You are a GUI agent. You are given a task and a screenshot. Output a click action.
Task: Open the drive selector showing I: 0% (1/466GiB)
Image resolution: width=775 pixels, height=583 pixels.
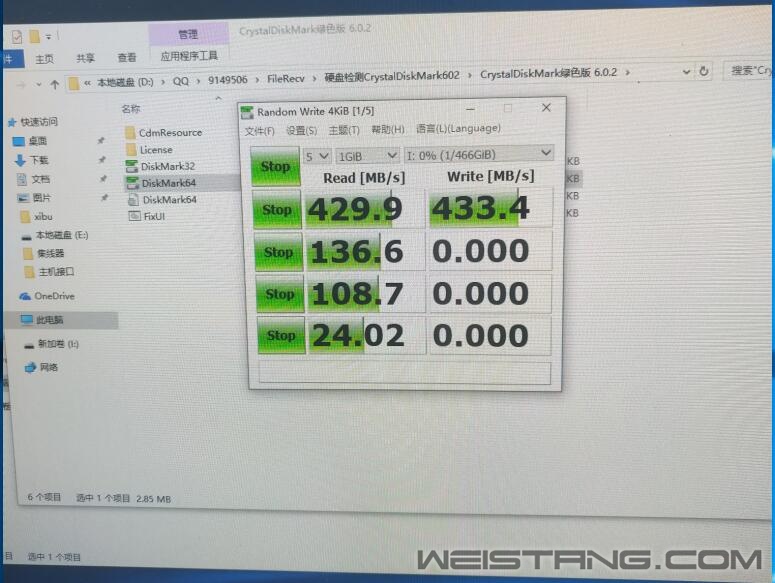[478, 155]
